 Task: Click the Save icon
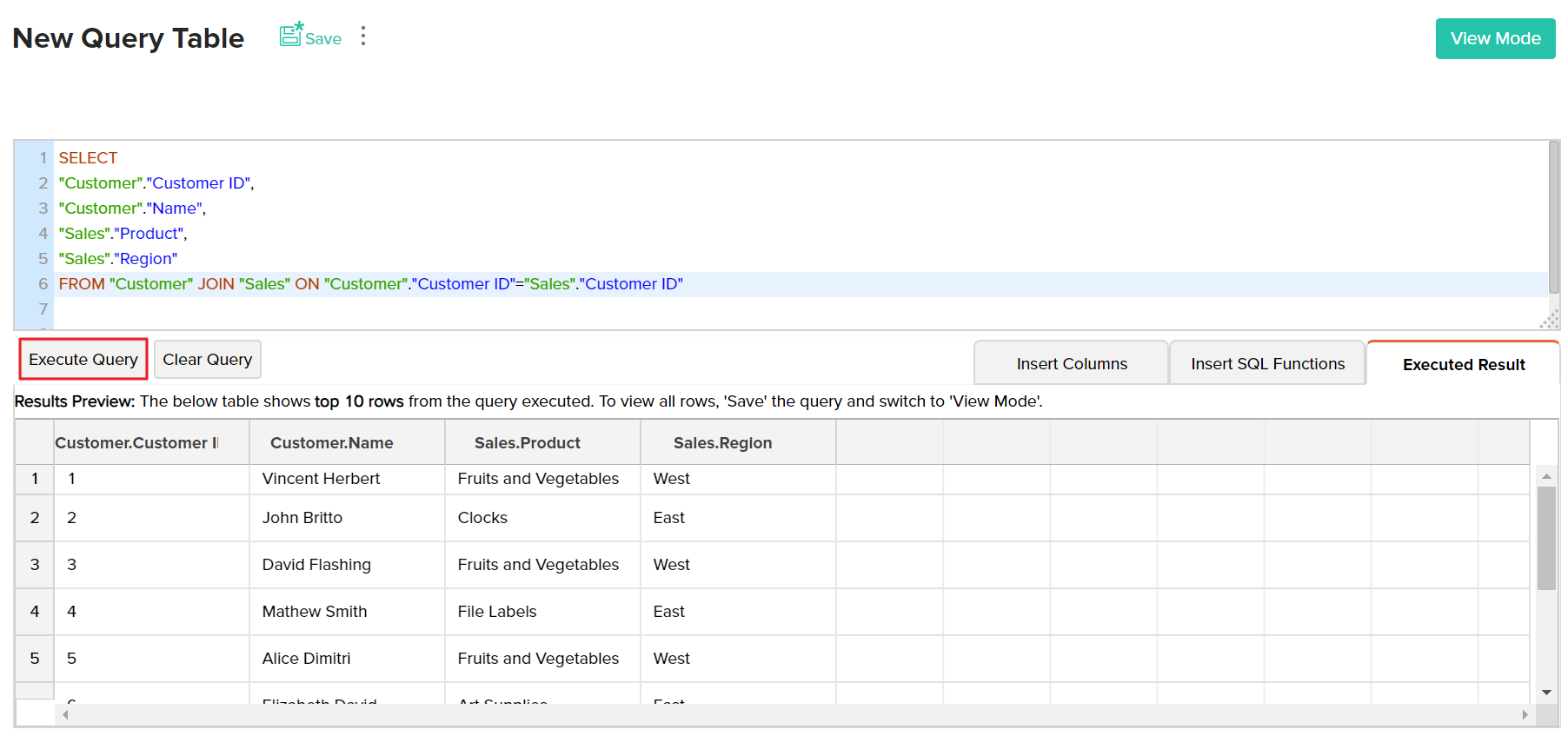pos(291,36)
